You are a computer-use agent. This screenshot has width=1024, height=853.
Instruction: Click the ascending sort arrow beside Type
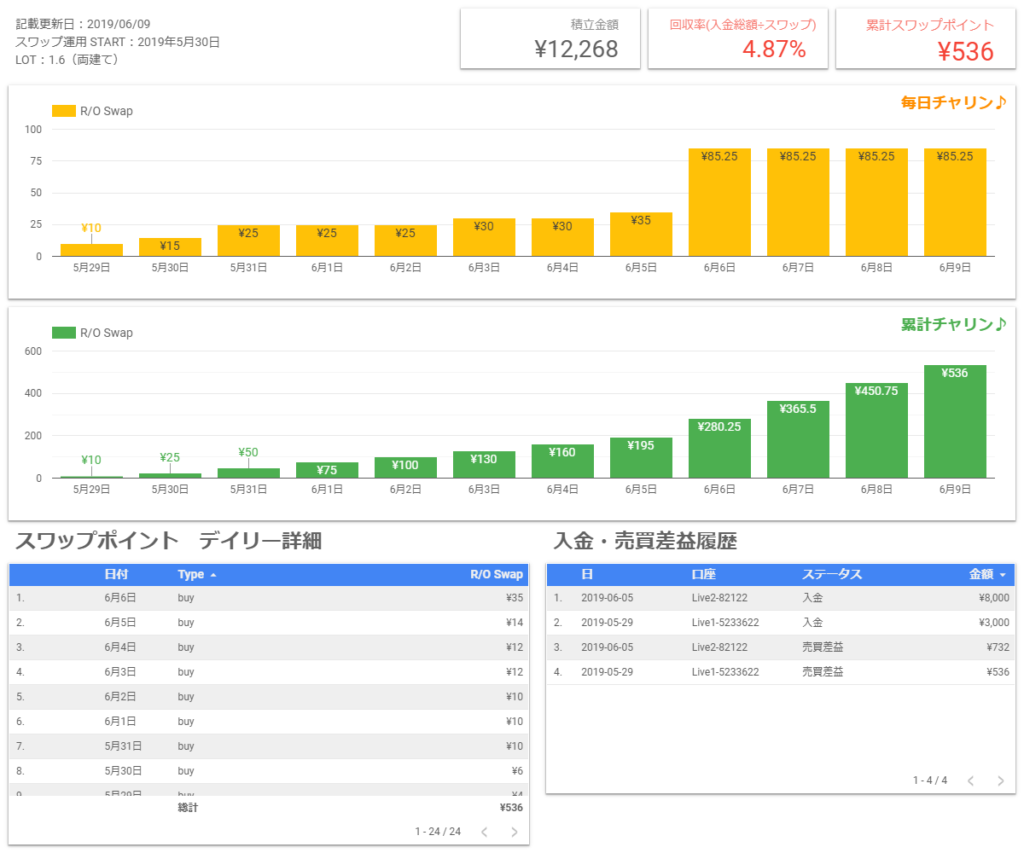pyautogui.click(x=213, y=575)
